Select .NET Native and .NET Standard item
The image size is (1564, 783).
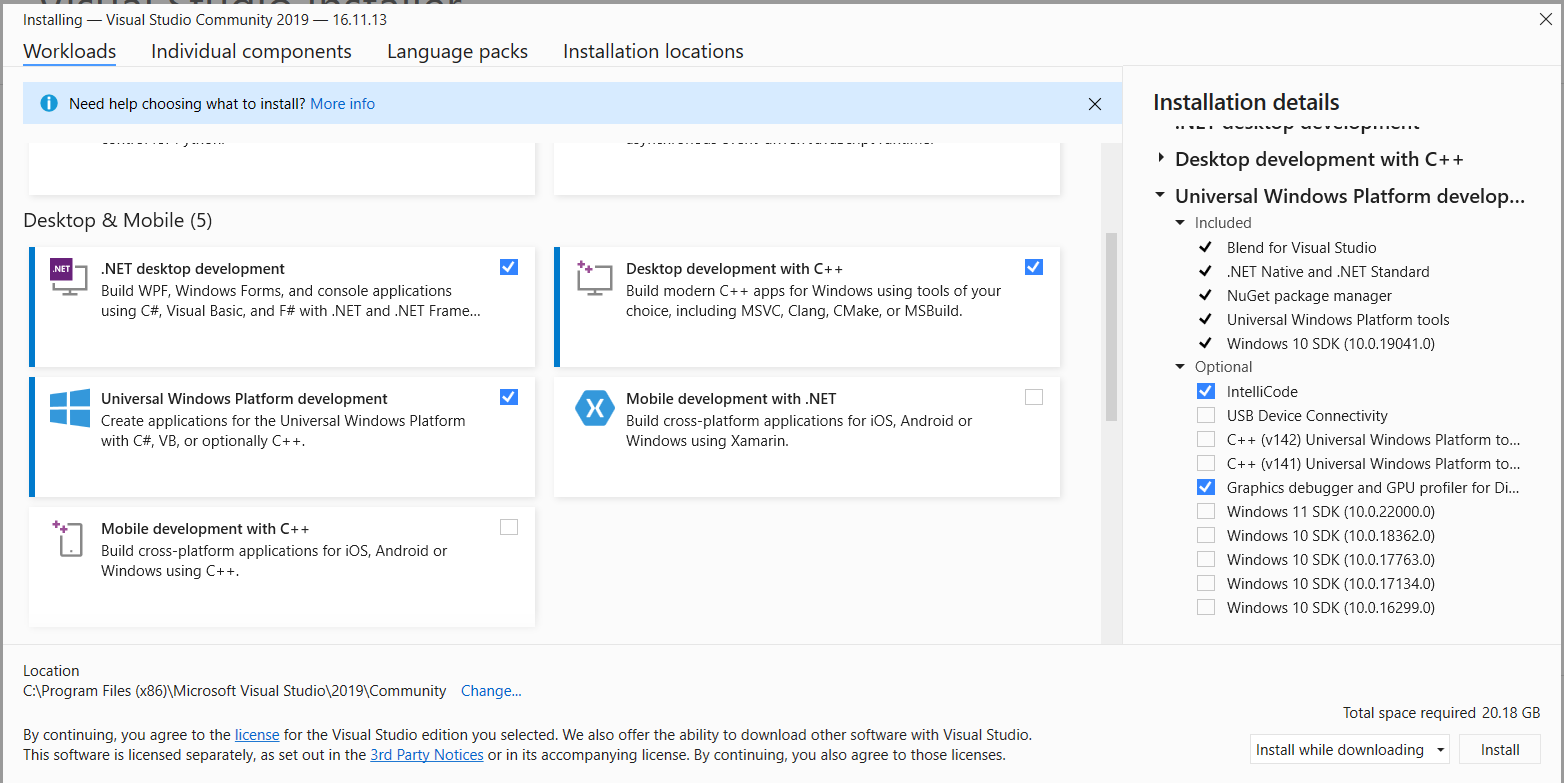(x=1328, y=271)
